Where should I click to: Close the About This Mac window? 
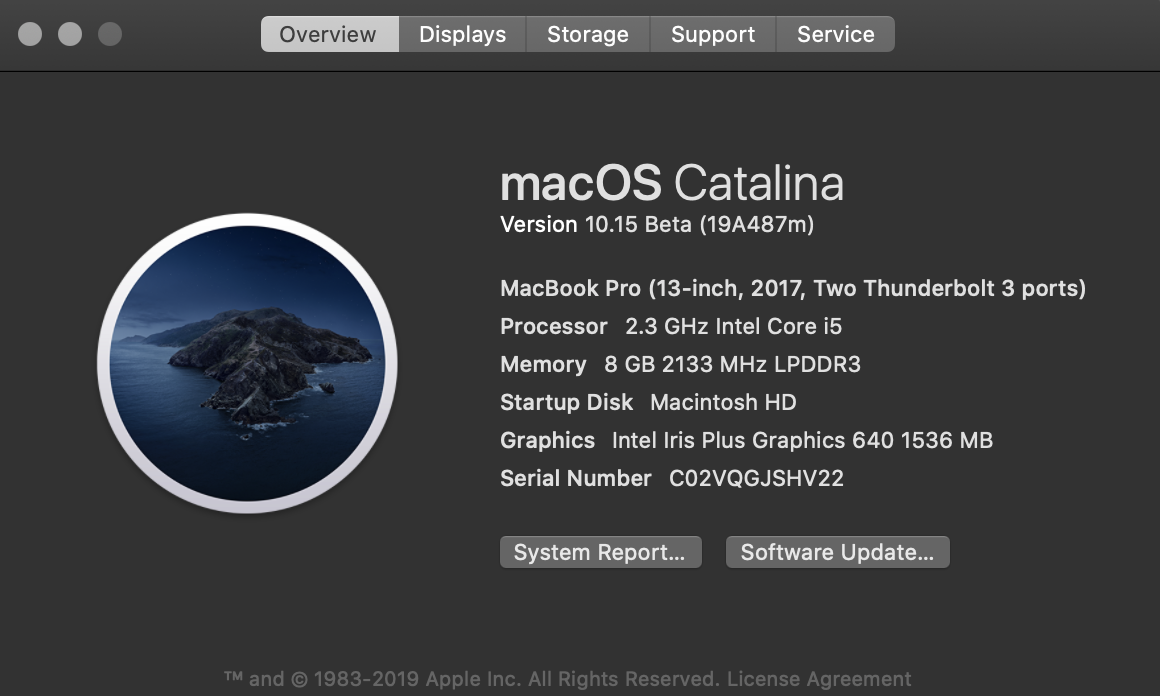click(30, 34)
